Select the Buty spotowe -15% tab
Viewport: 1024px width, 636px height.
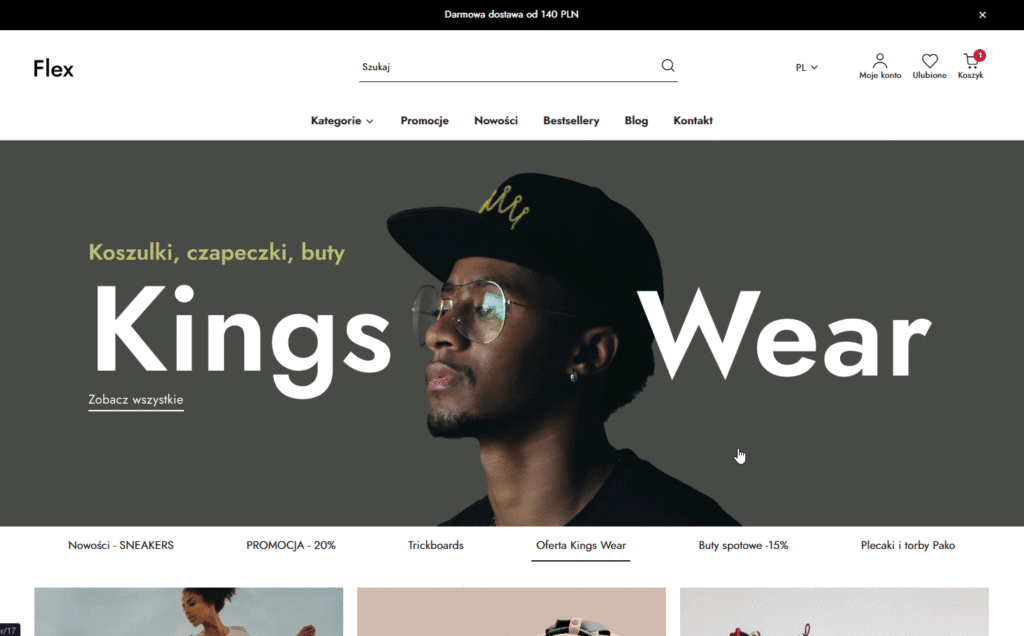pos(743,545)
